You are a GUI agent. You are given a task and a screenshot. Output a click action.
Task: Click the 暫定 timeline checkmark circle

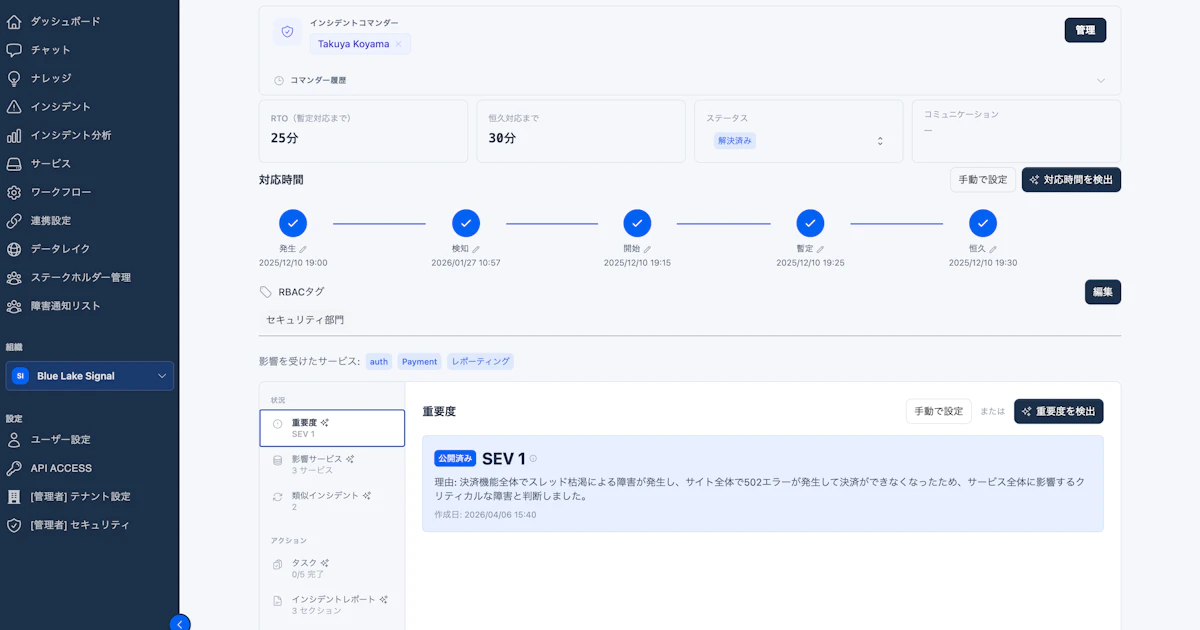(x=810, y=223)
